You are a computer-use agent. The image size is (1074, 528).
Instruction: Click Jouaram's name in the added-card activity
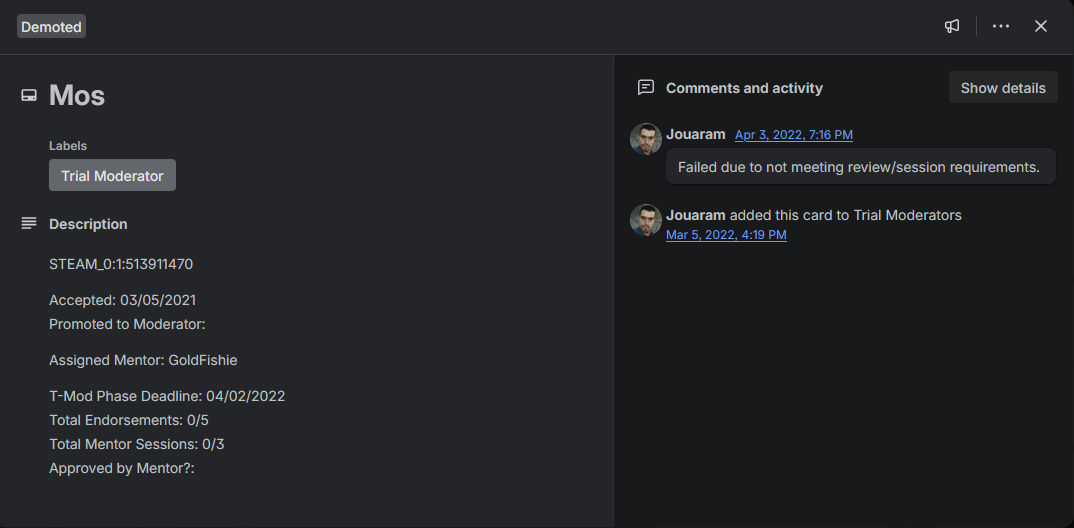[x=696, y=215]
